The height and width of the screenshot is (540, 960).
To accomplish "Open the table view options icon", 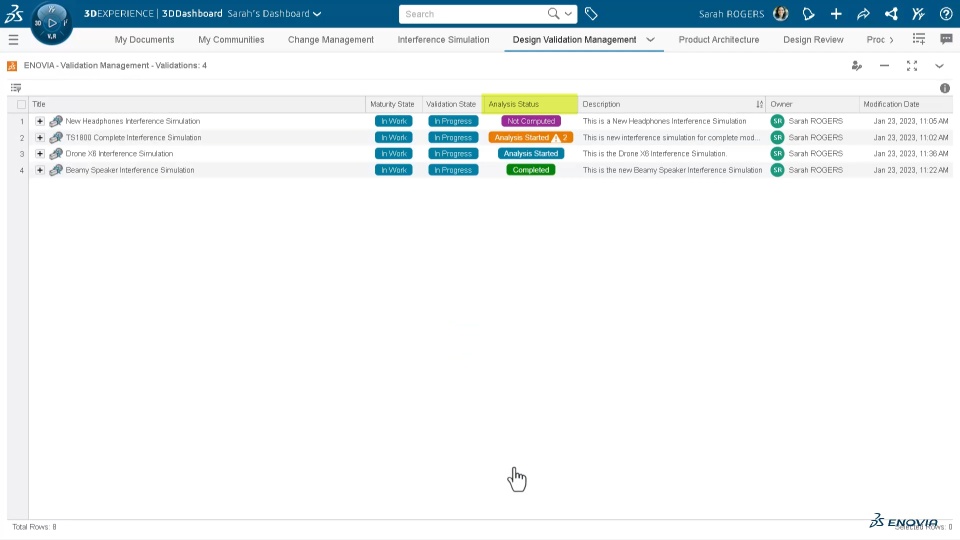I will coord(16,88).
